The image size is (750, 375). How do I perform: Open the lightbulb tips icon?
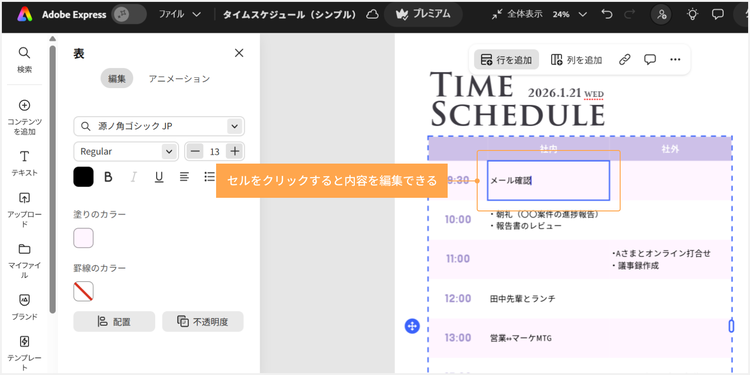click(x=692, y=14)
